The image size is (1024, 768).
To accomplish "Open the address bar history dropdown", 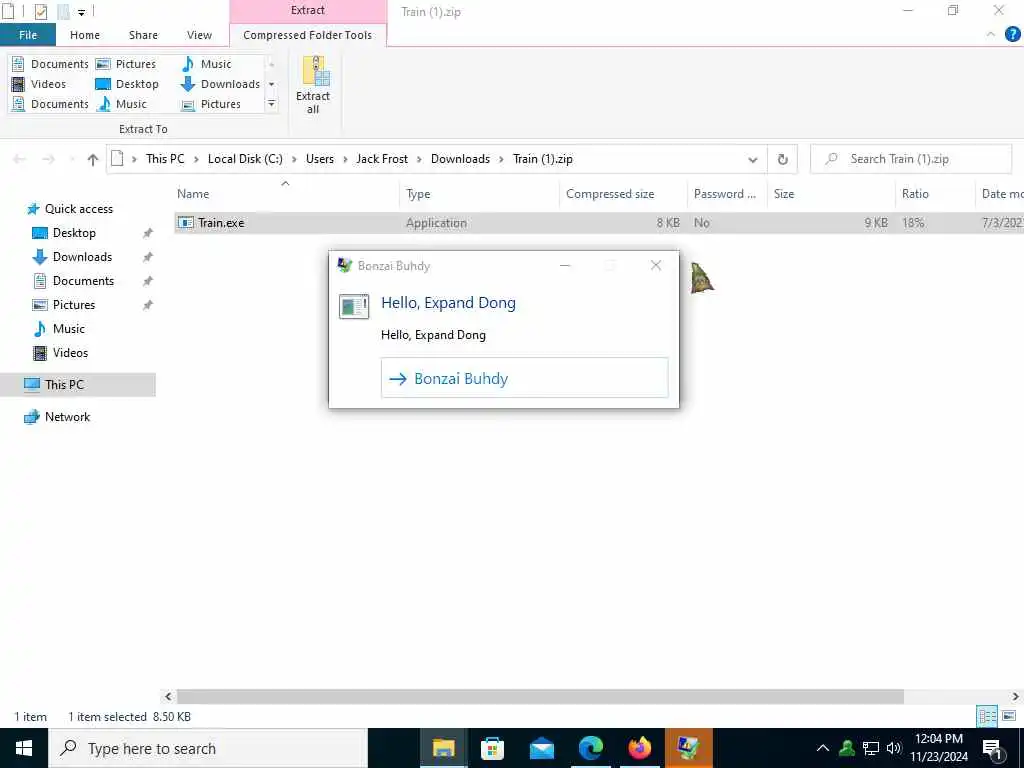I will pos(752,159).
